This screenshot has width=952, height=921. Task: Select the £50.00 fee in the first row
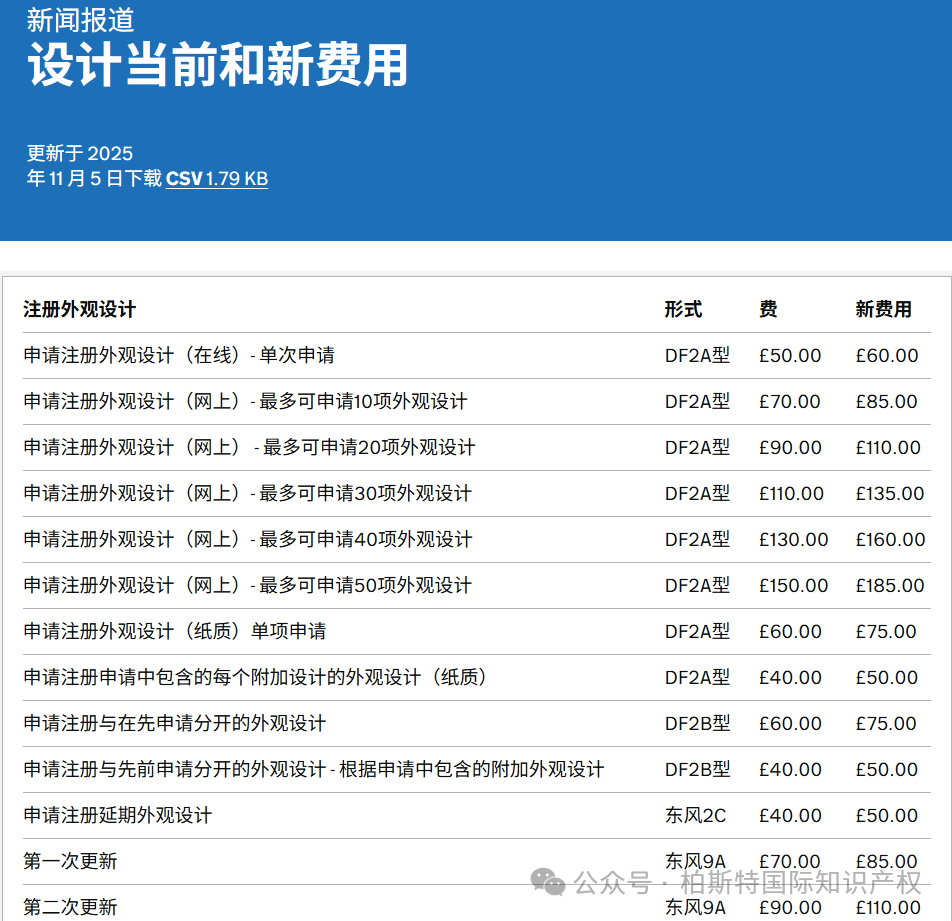click(791, 356)
